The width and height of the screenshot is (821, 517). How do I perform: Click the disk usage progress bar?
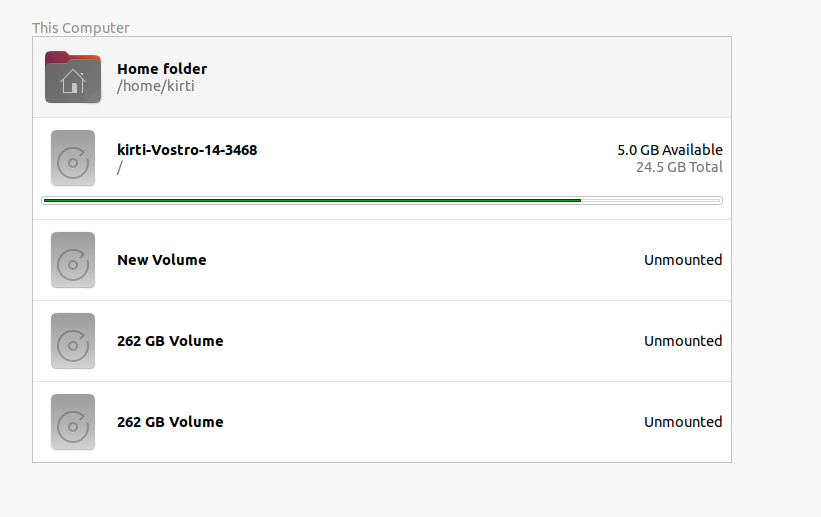coord(382,201)
